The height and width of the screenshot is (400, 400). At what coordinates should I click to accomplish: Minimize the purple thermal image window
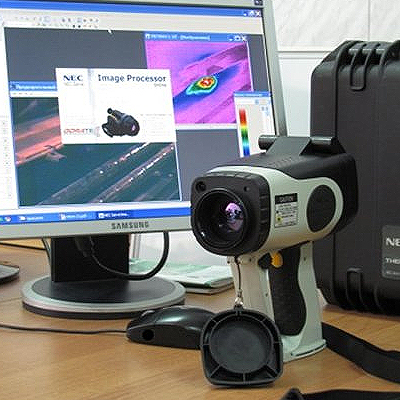tap(231, 38)
